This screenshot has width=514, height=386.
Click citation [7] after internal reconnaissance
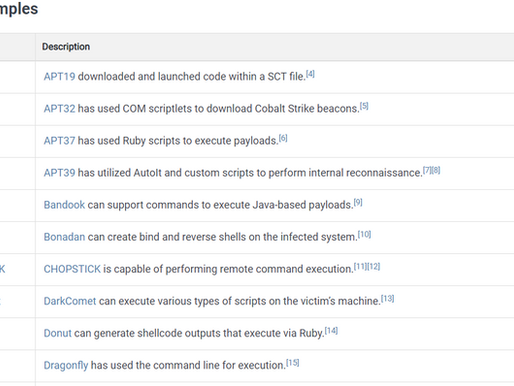click(427, 170)
